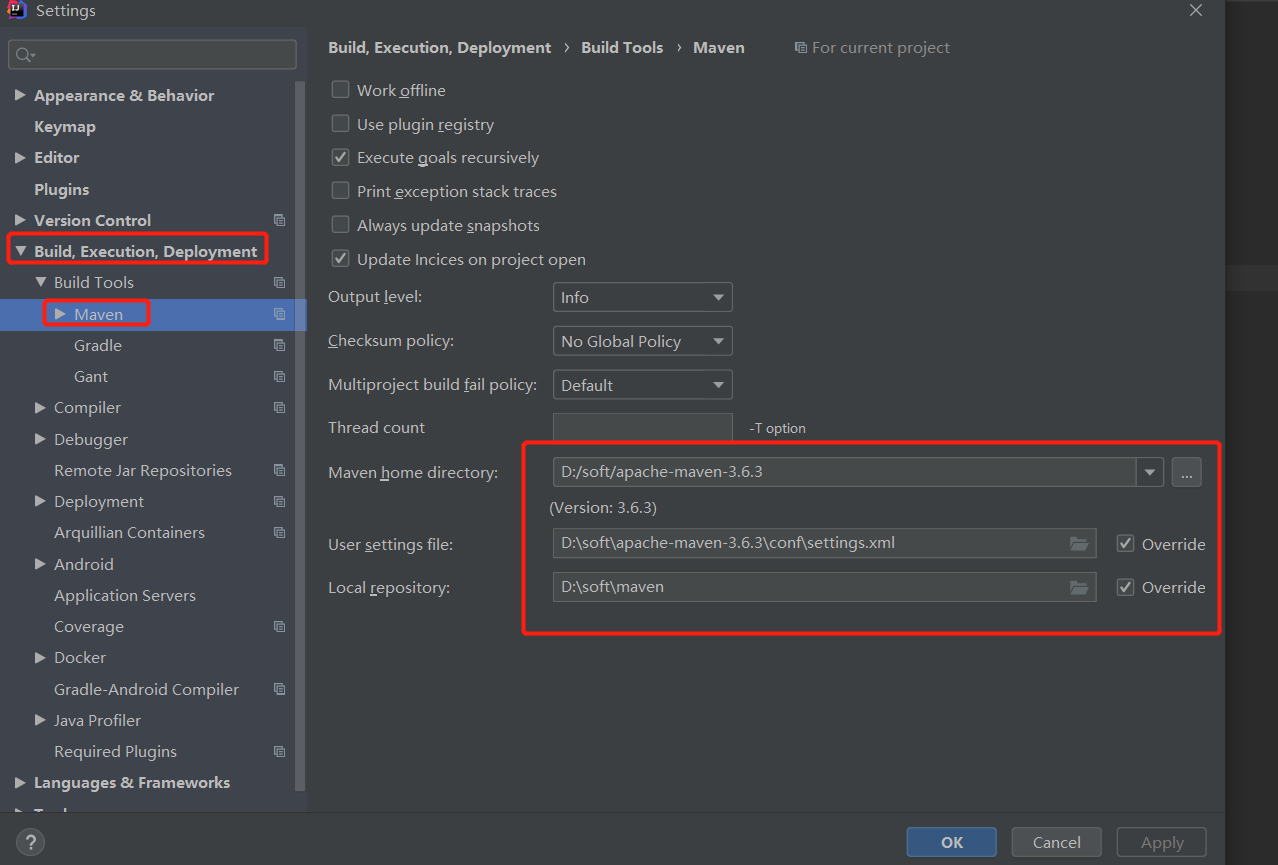Enable Use plugin registry checkbox

(x=340, y=124)
